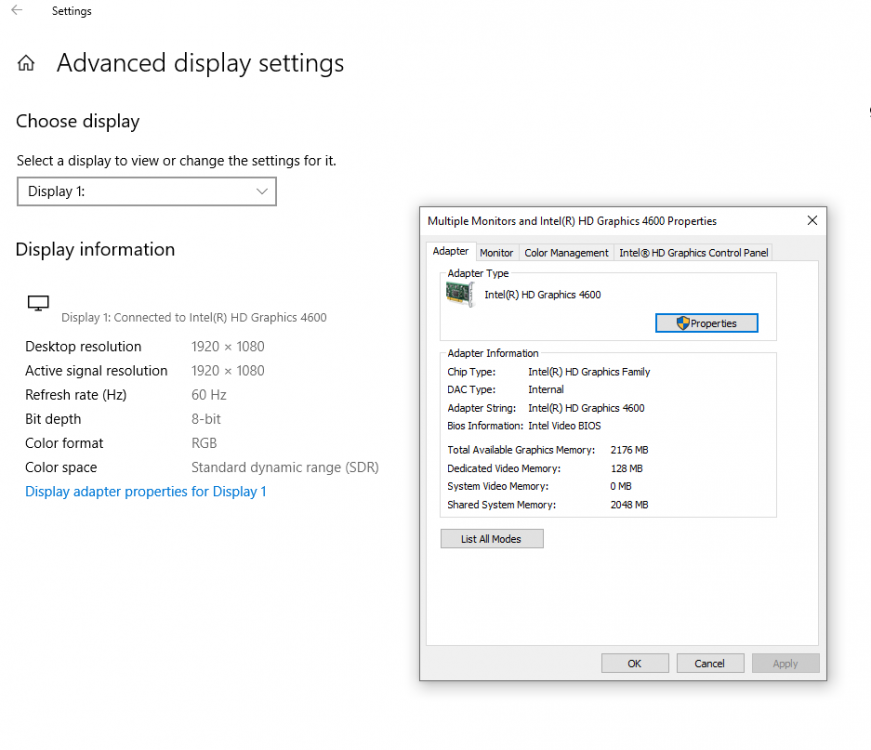
Task: Click the Advanced display settings heading
Action: click(x=200, y=63)
